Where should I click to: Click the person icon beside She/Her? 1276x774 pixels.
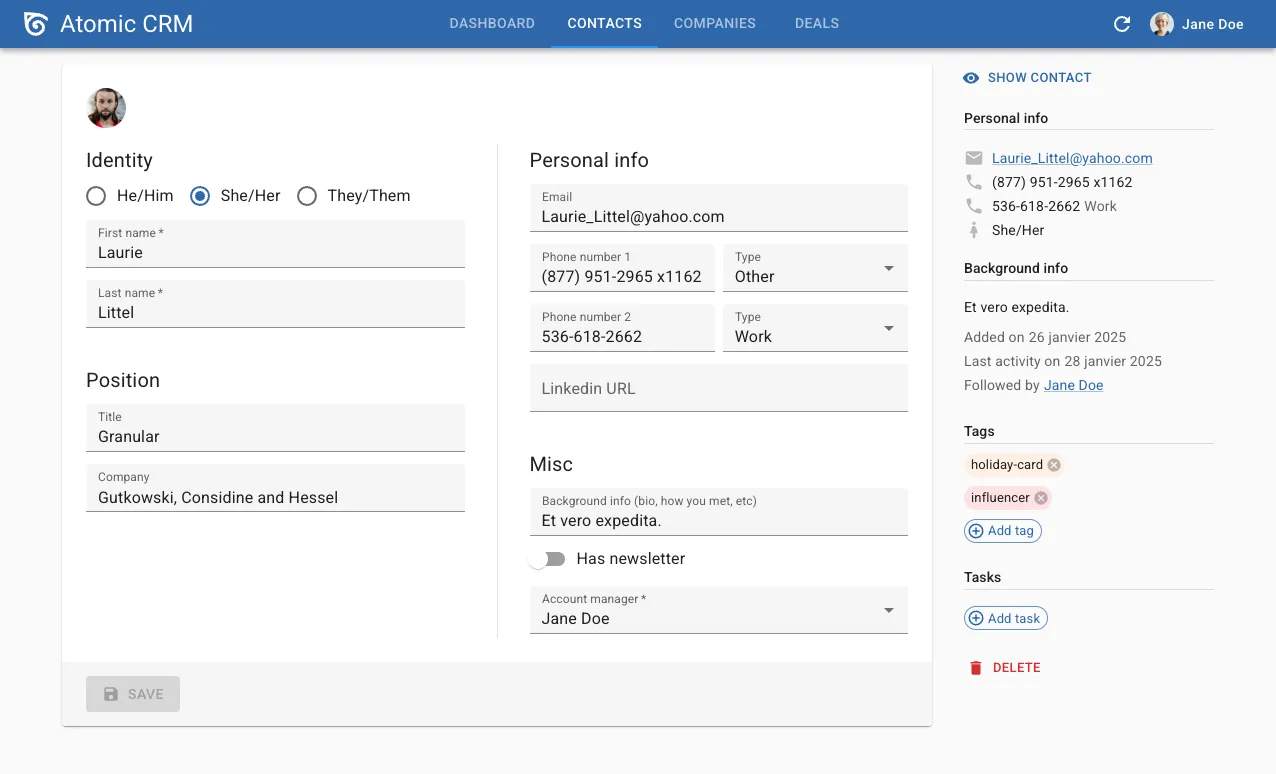972,230
